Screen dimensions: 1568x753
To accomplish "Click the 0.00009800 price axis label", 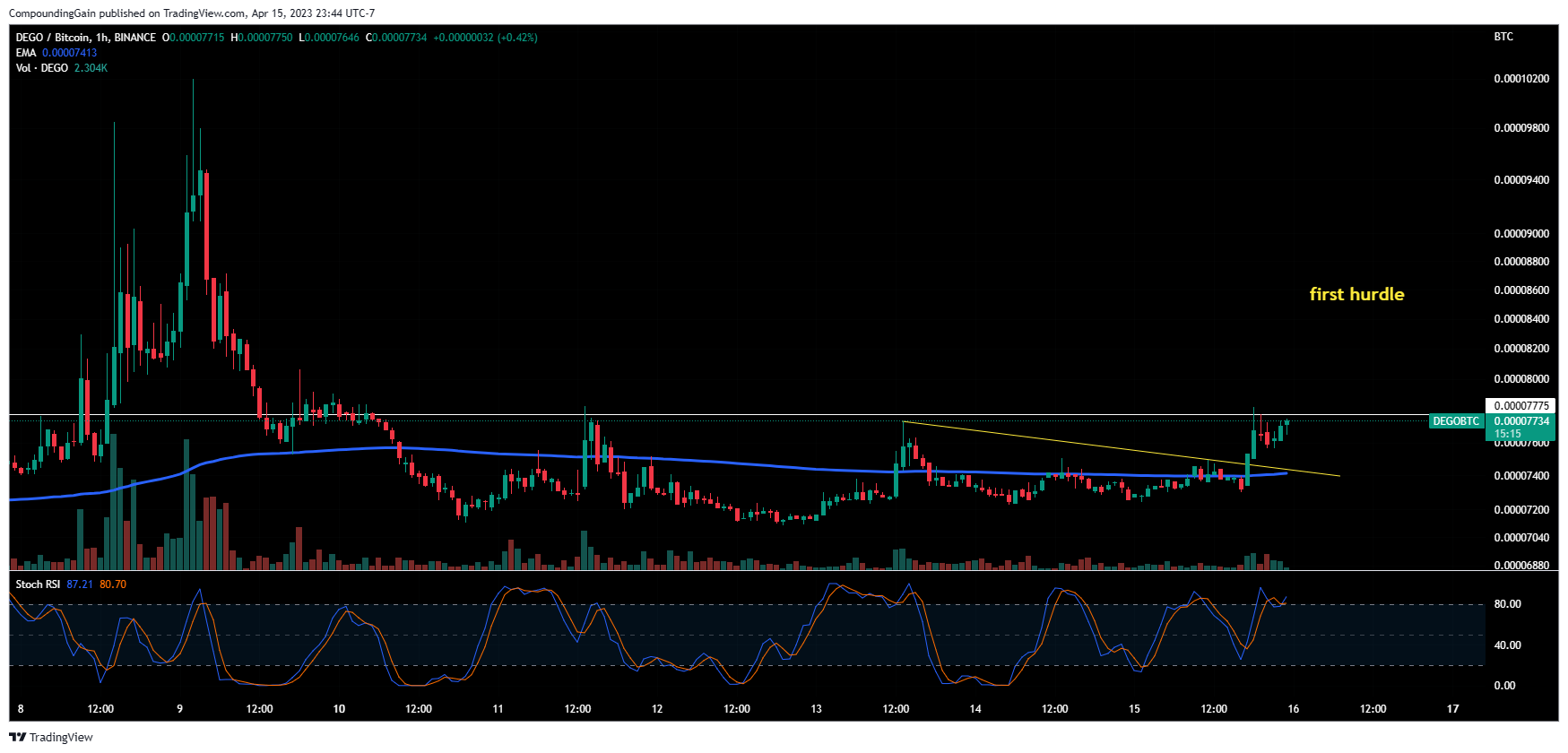I will pyautogui.click(x=1521, y=128).
